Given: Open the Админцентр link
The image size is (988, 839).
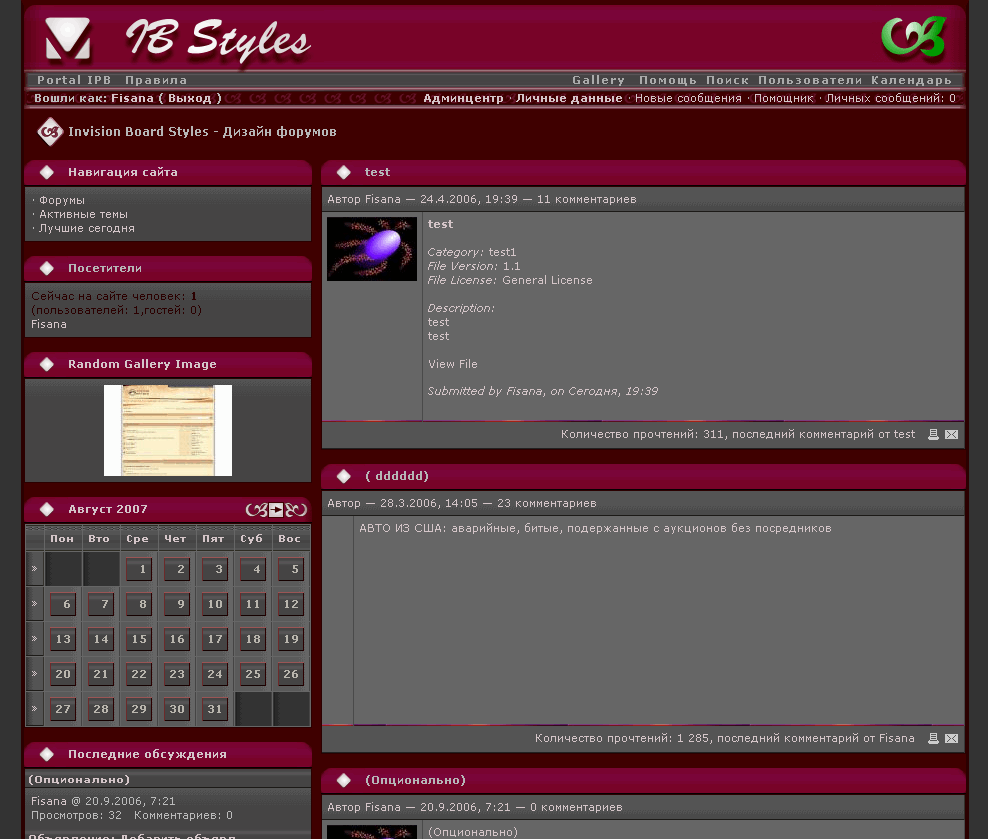Looking at the screenshot, I should [x=463, y=98].
